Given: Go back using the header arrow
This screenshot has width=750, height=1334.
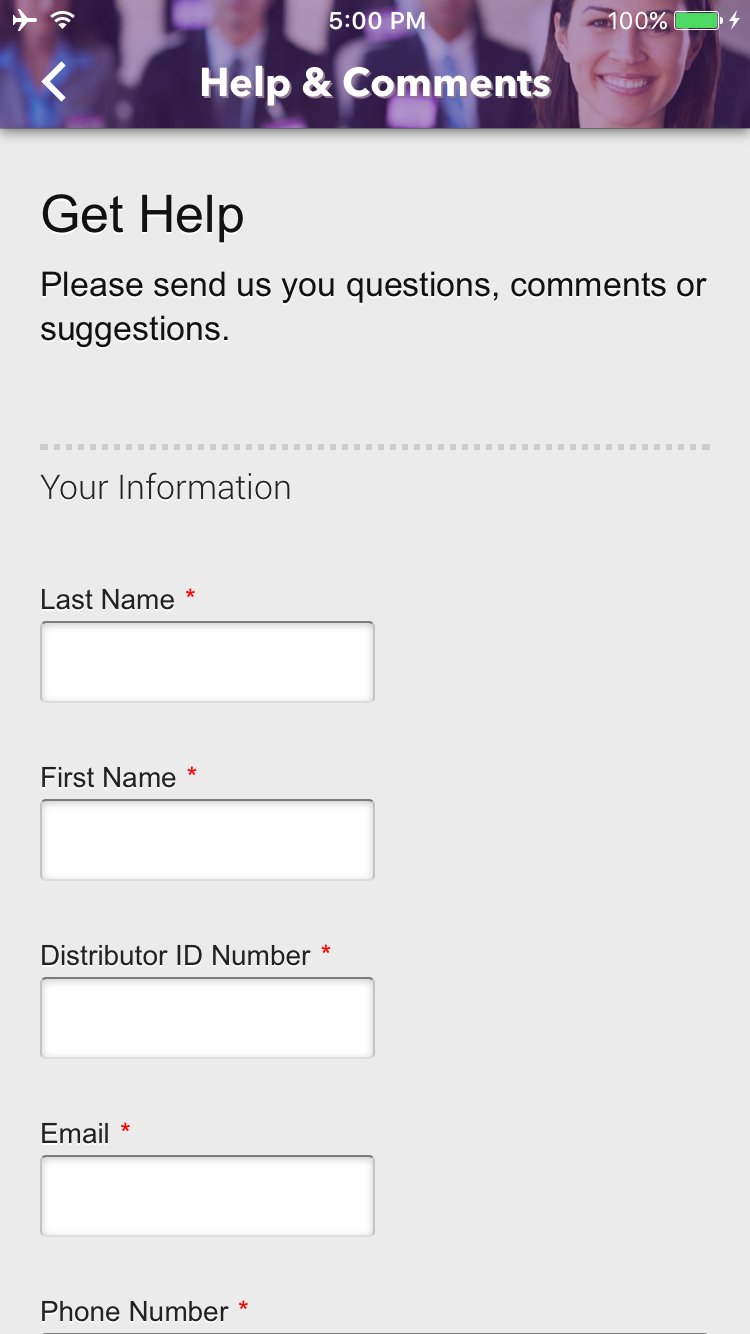Looking at the screenshot, I should [54, 82].
